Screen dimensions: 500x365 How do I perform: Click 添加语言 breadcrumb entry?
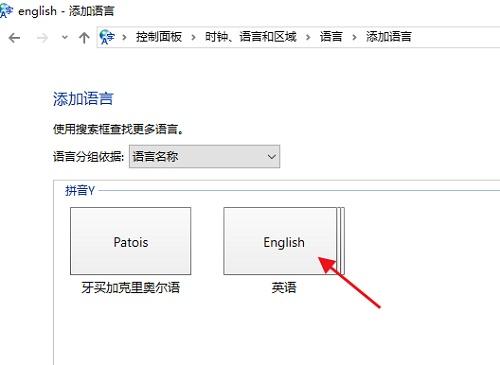tap(389, 37)
